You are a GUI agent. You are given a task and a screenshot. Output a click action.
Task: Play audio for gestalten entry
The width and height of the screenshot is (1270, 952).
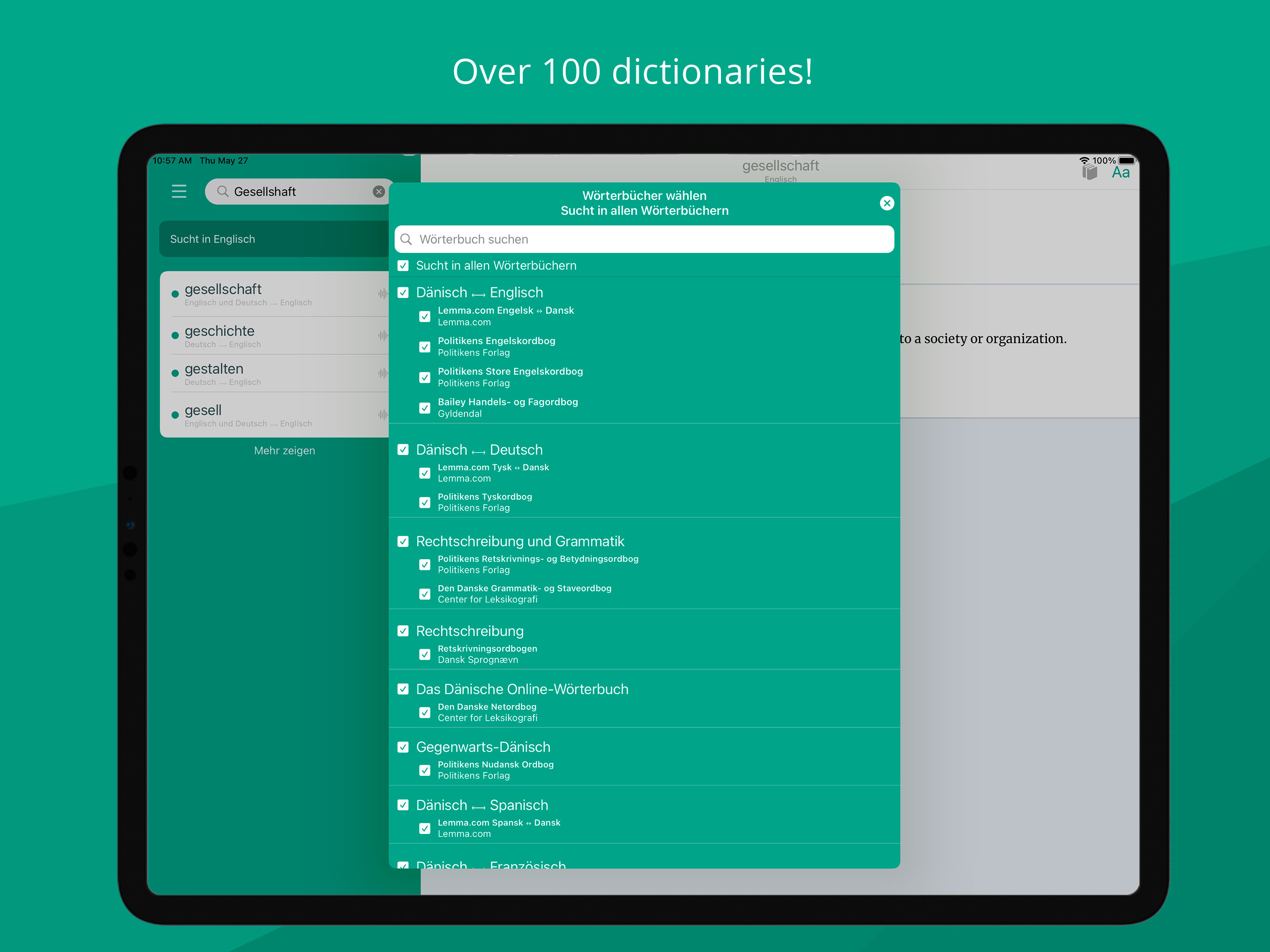(383, 373)
